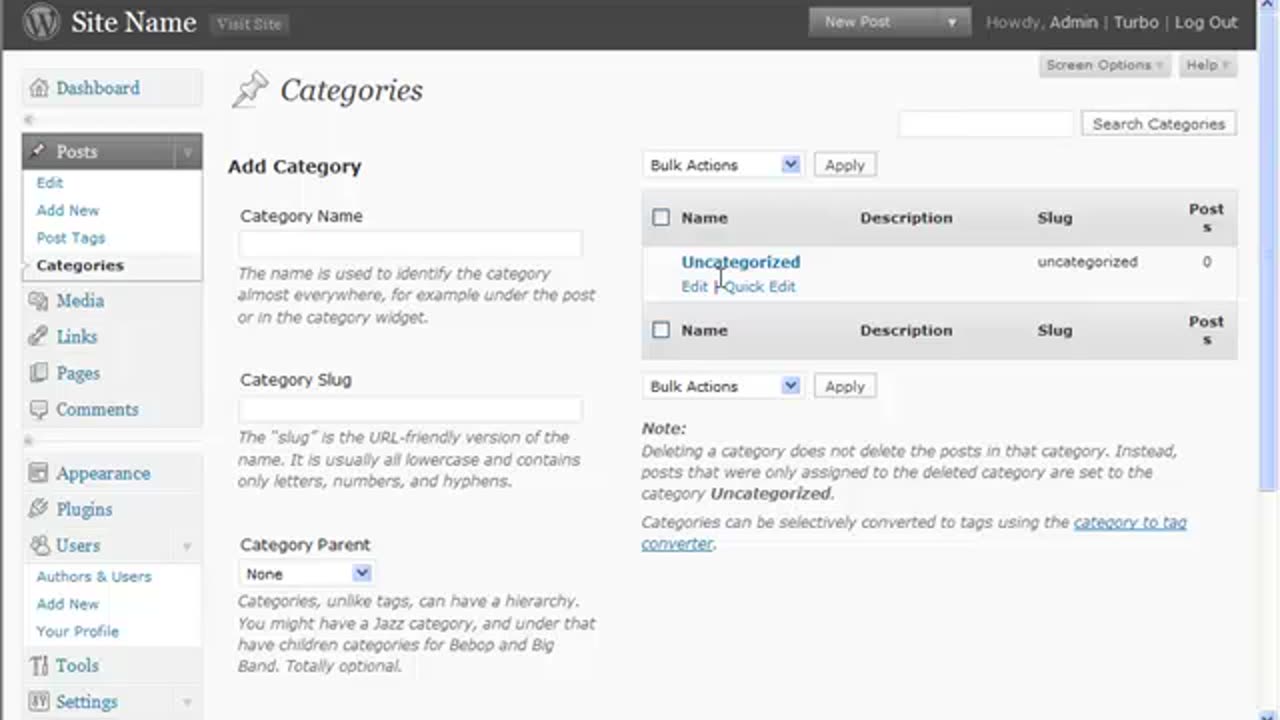Tick the select-all checkbox in table header

click(x=661, y=217)
